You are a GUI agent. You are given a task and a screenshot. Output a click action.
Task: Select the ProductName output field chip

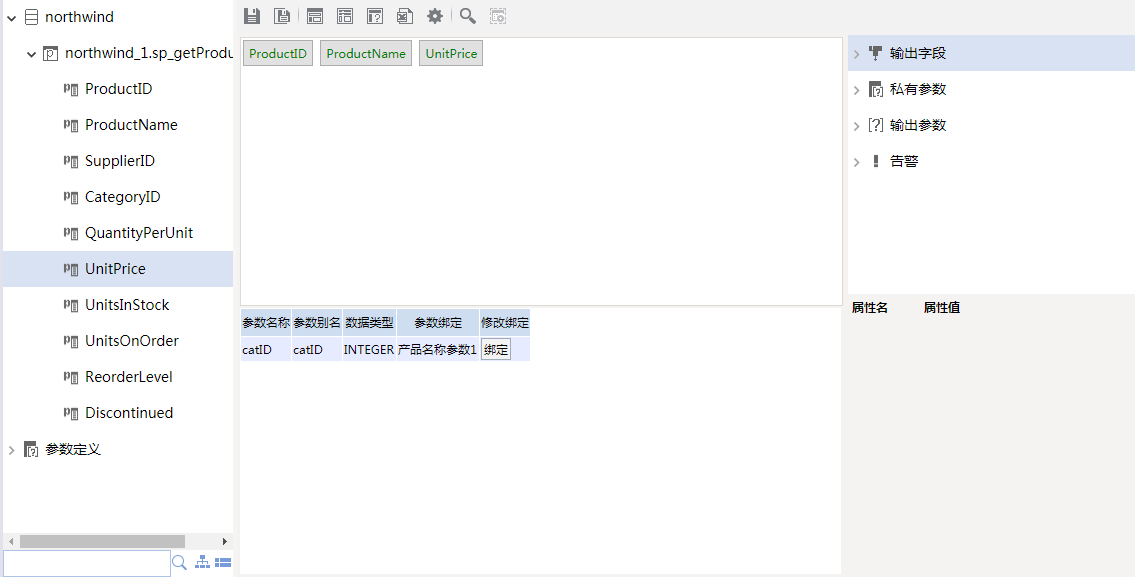[x=366, y=54]
